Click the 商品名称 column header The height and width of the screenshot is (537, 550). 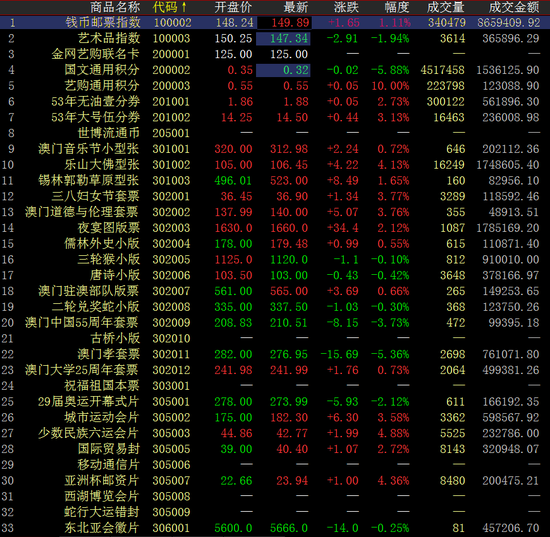tap(115, 7)
